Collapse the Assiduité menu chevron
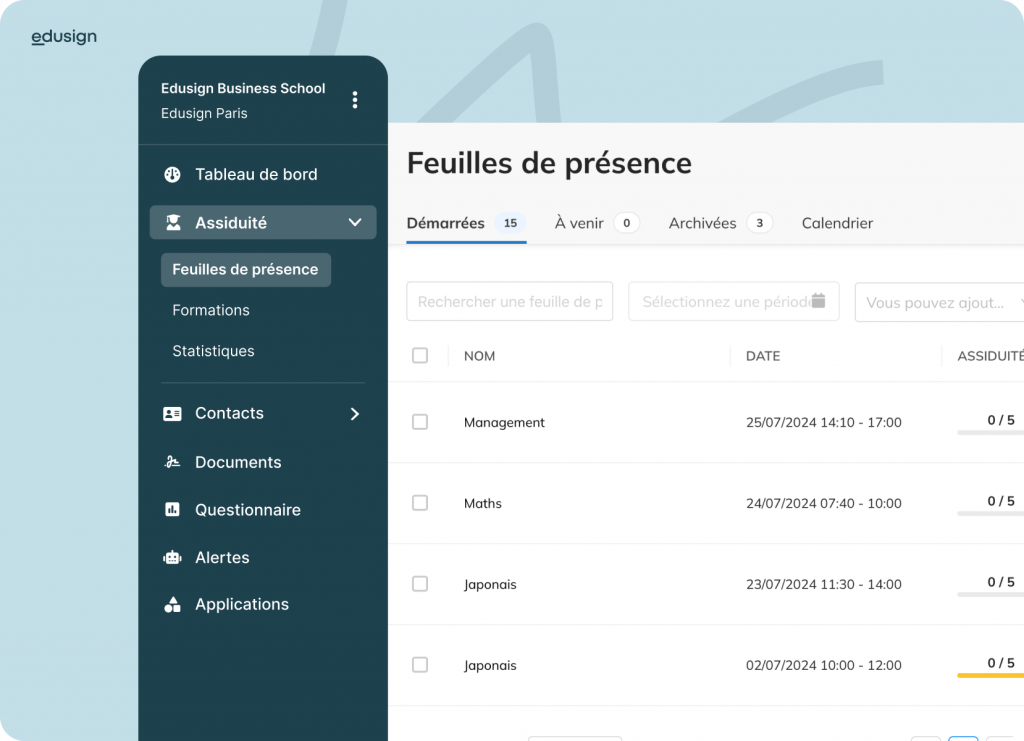This screenshot has width=1024, height=741. 355,223
